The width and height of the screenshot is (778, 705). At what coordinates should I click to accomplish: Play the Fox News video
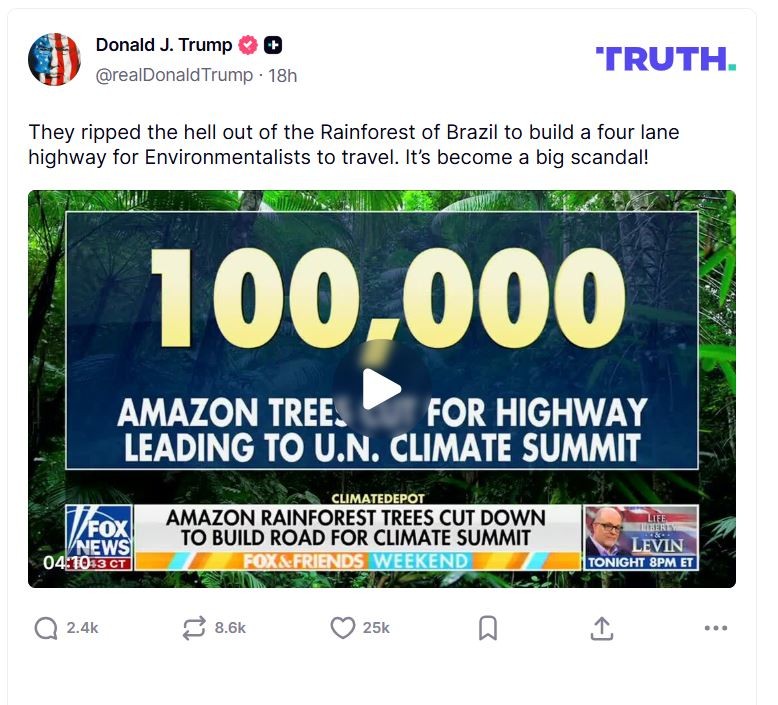381,389
